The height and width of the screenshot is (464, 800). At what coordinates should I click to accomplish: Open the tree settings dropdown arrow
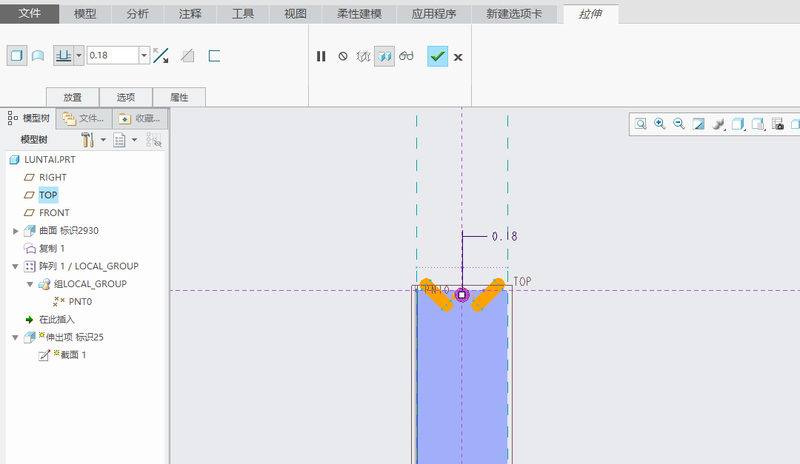103,139
